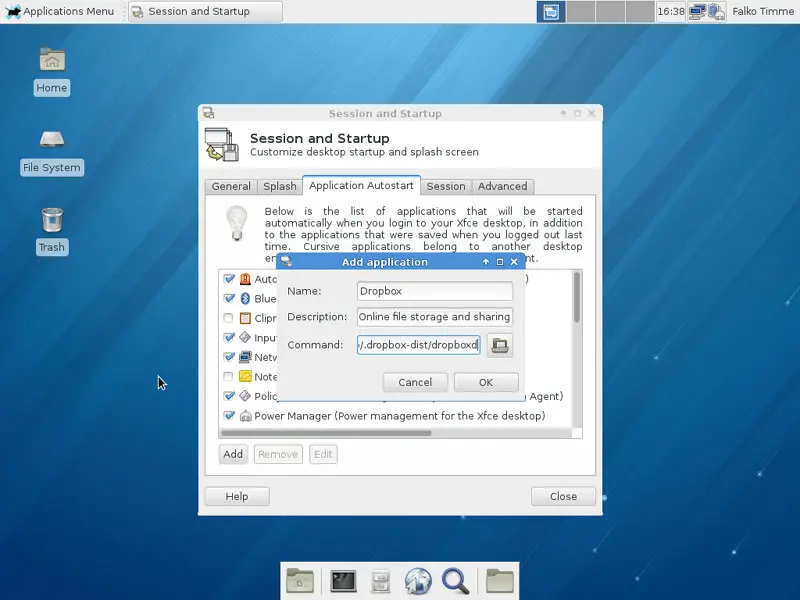Image resolution: width=800 pixels, height=600 pixels.
Task: Click the Close button at dialog bottom
Action: pyautogui.click(x=563, y=496)
